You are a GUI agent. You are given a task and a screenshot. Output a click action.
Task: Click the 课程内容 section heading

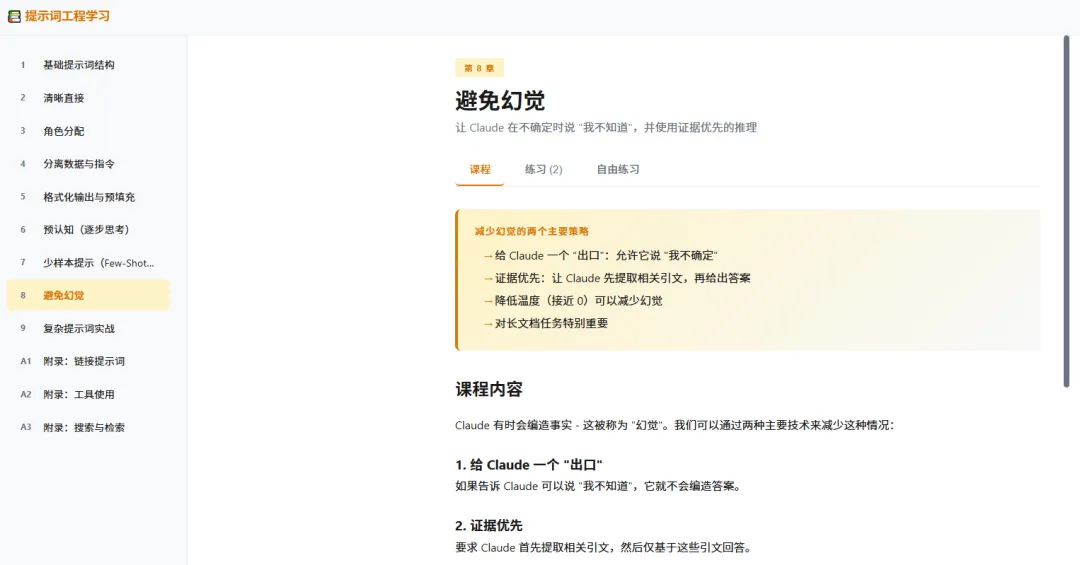[x=489, y=389]
